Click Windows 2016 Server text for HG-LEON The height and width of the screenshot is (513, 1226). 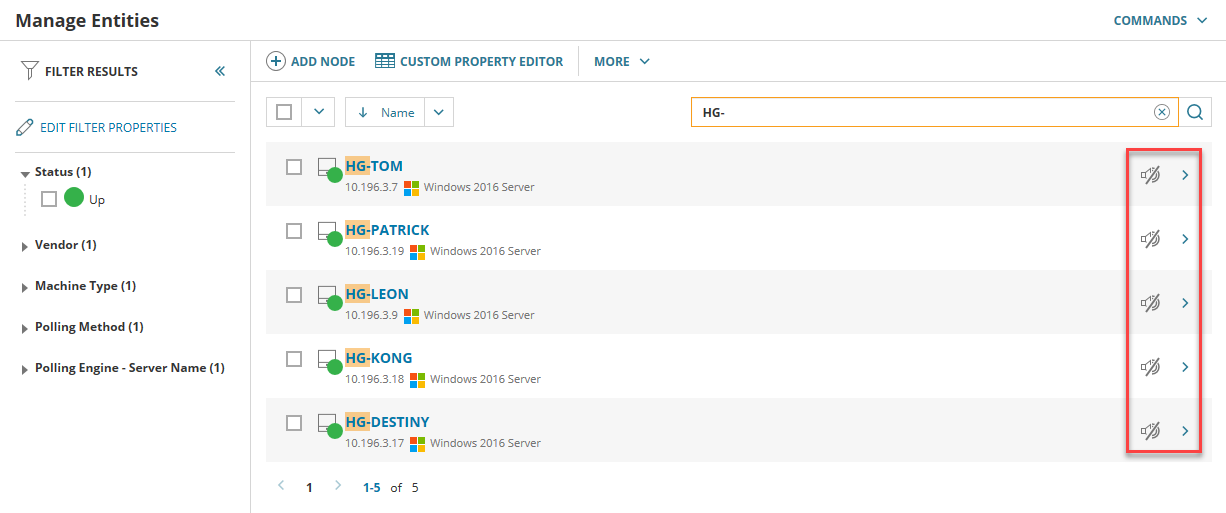(479, 315)
